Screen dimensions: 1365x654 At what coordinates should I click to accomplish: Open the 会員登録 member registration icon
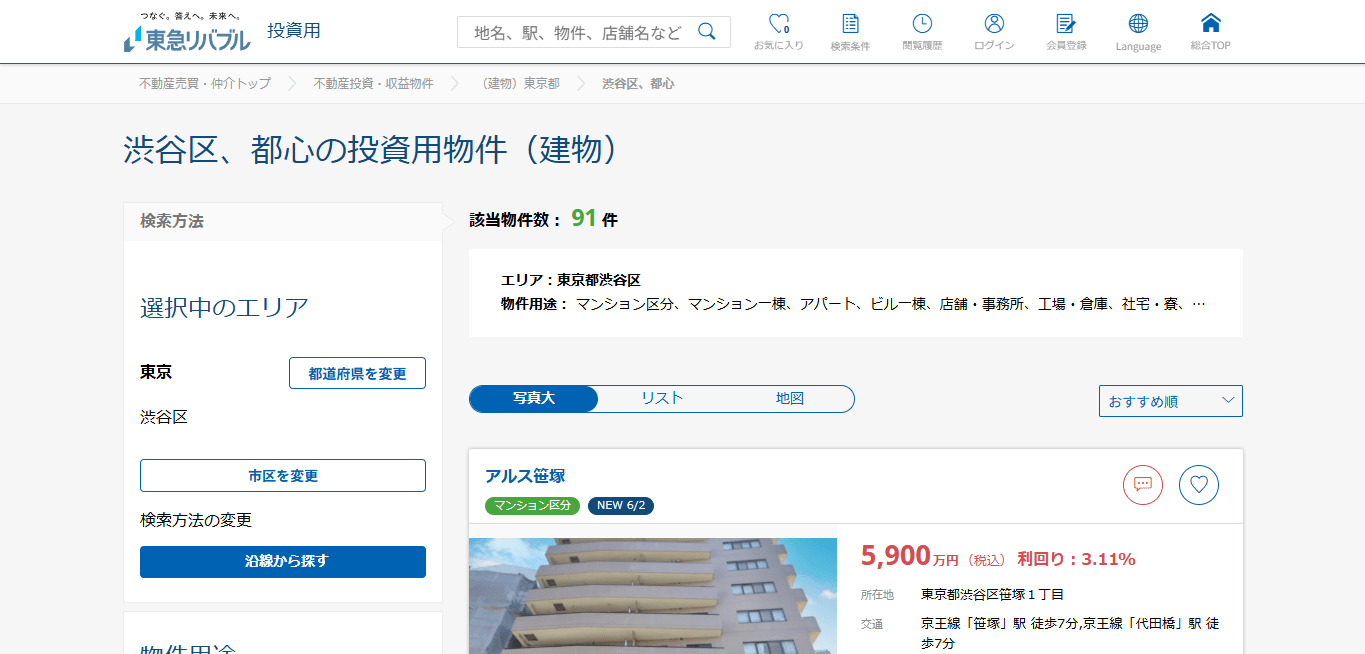[1065, 30]
